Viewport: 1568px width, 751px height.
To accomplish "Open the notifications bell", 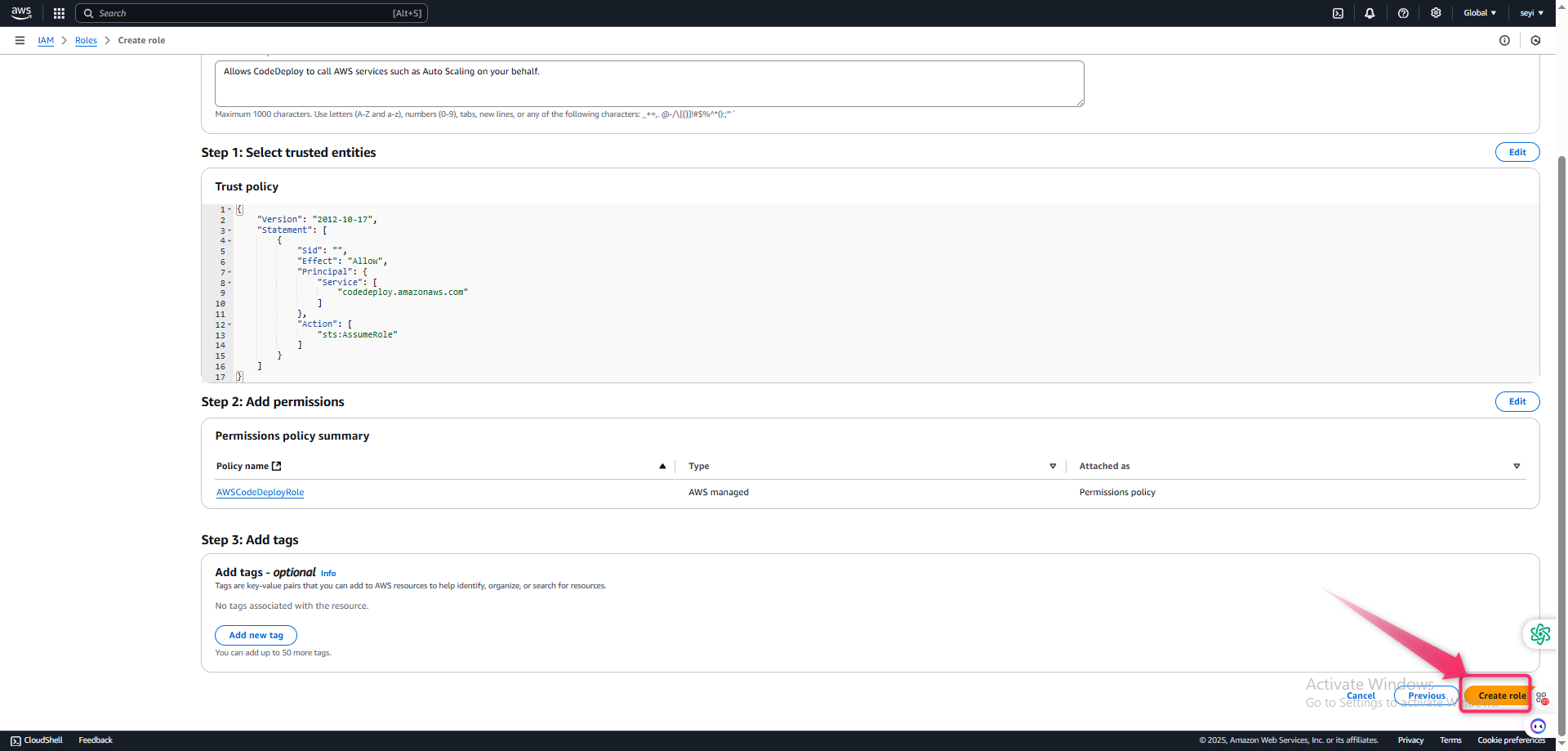I will (1370, 13).
